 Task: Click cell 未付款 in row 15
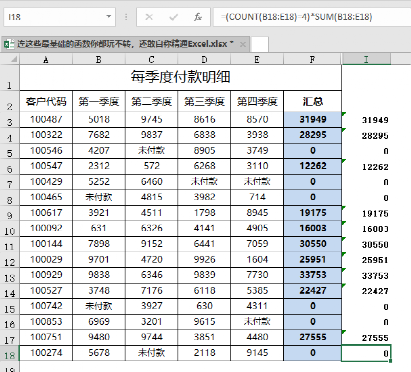click(x=99, y=306)
